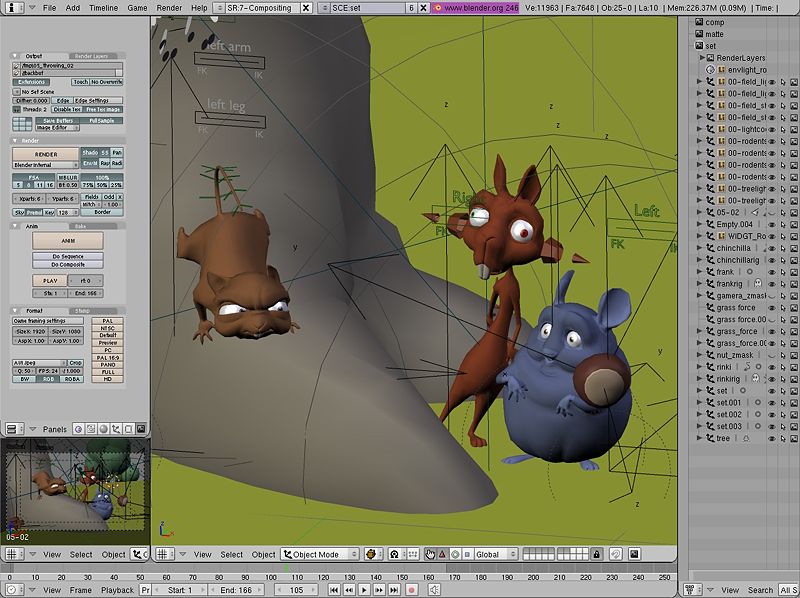Open the AVI Jpeg format dropdown
The width and height of the screenshot is (800, 598).
point(39,363)
